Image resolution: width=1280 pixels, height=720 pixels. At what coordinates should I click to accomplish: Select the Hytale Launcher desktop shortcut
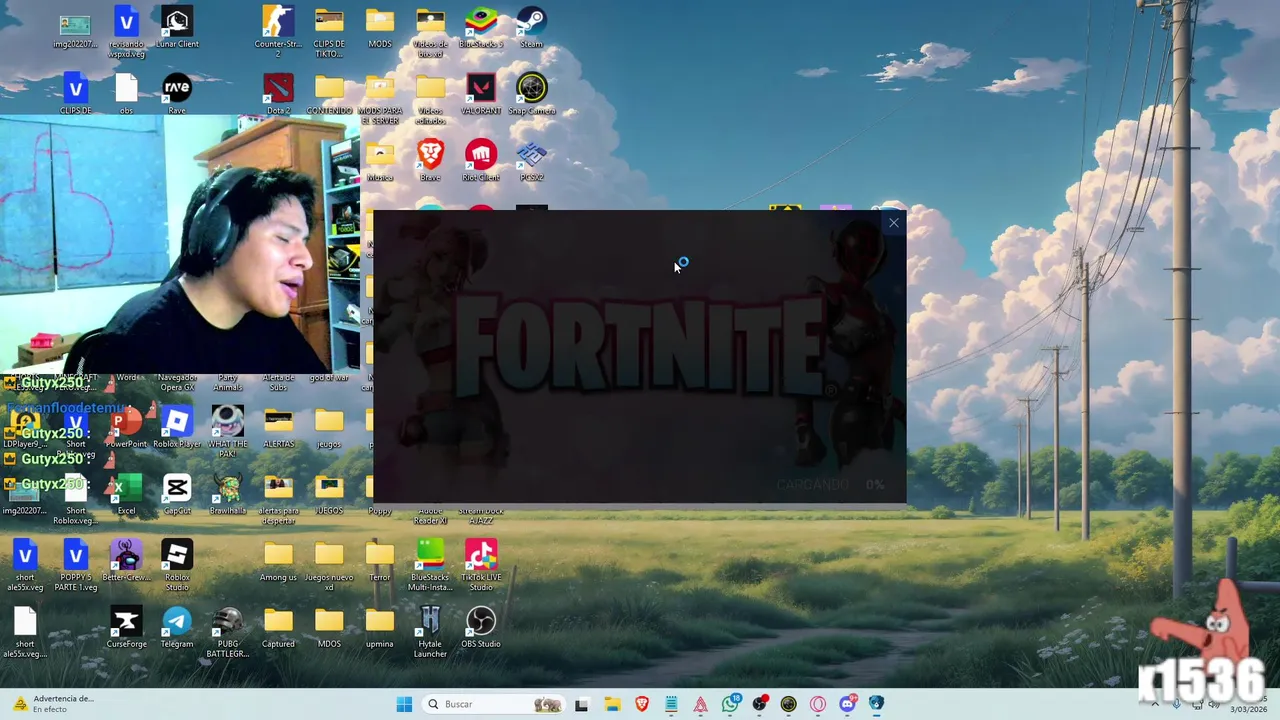click(430, 632)
